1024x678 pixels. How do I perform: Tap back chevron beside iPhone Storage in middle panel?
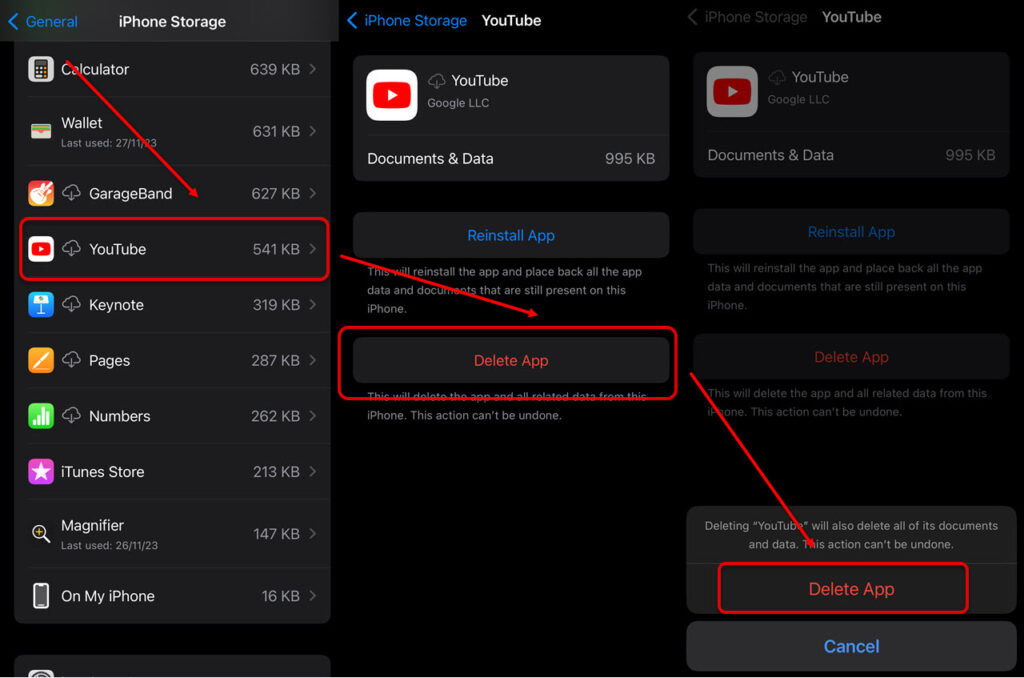[x=352, y=20]
